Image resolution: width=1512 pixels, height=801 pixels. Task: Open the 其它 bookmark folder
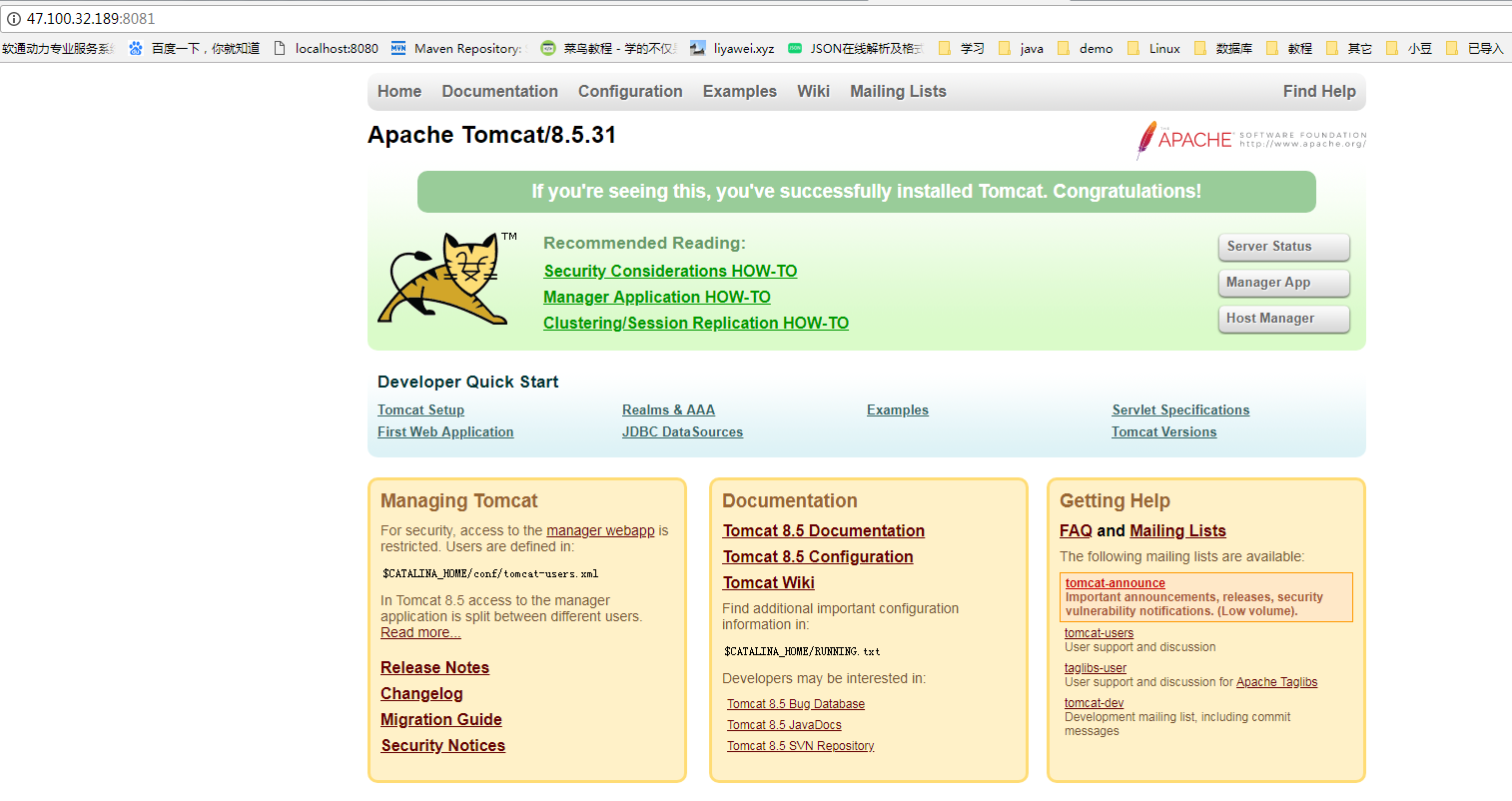click(x=1348, y=48)
